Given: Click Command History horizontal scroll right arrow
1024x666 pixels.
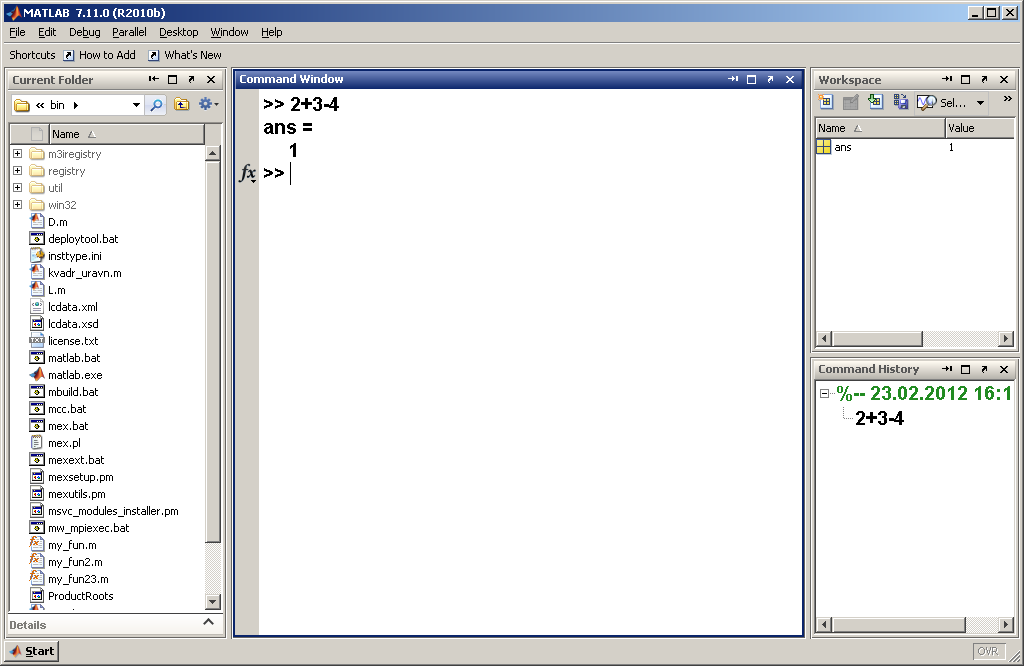Looking at the screenshot, I should (1006, 625).
